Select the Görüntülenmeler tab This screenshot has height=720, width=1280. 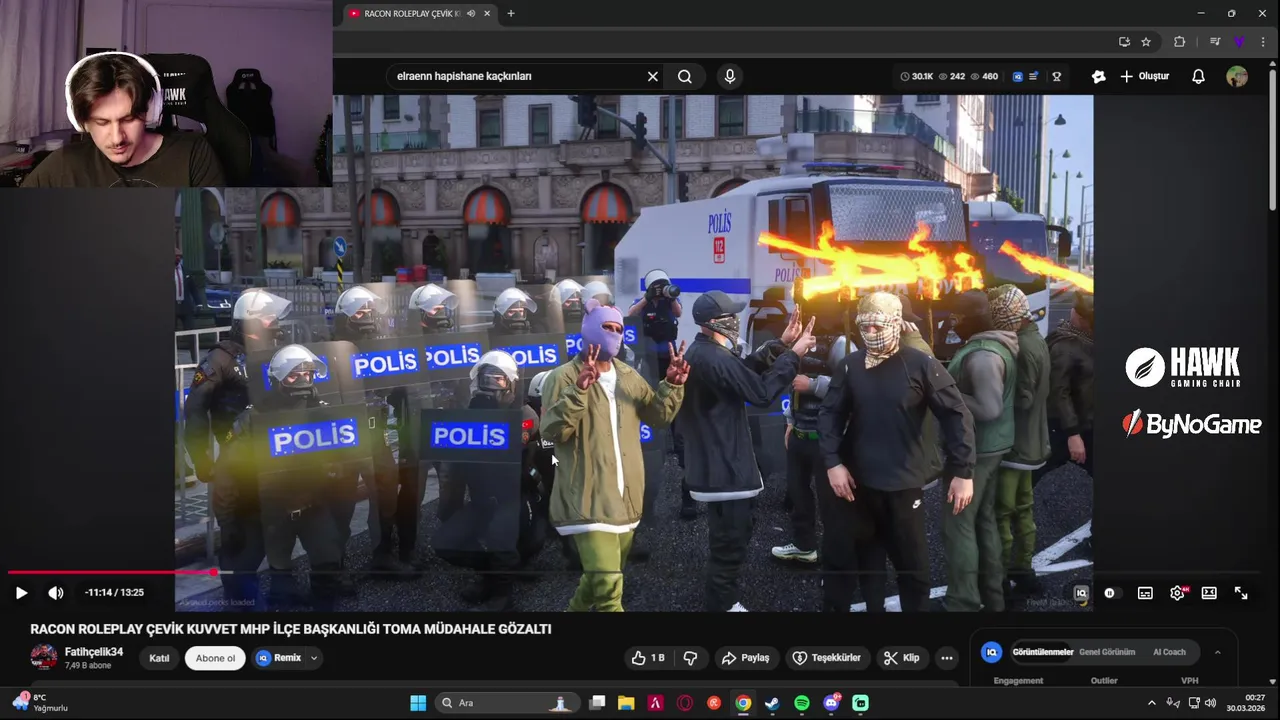click(1043, 652)
